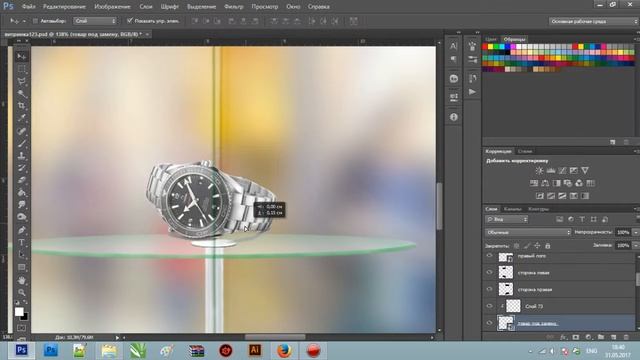Select the Path Selection tool
This screenshot has height=360, width=640.
[x=22, y=255]
